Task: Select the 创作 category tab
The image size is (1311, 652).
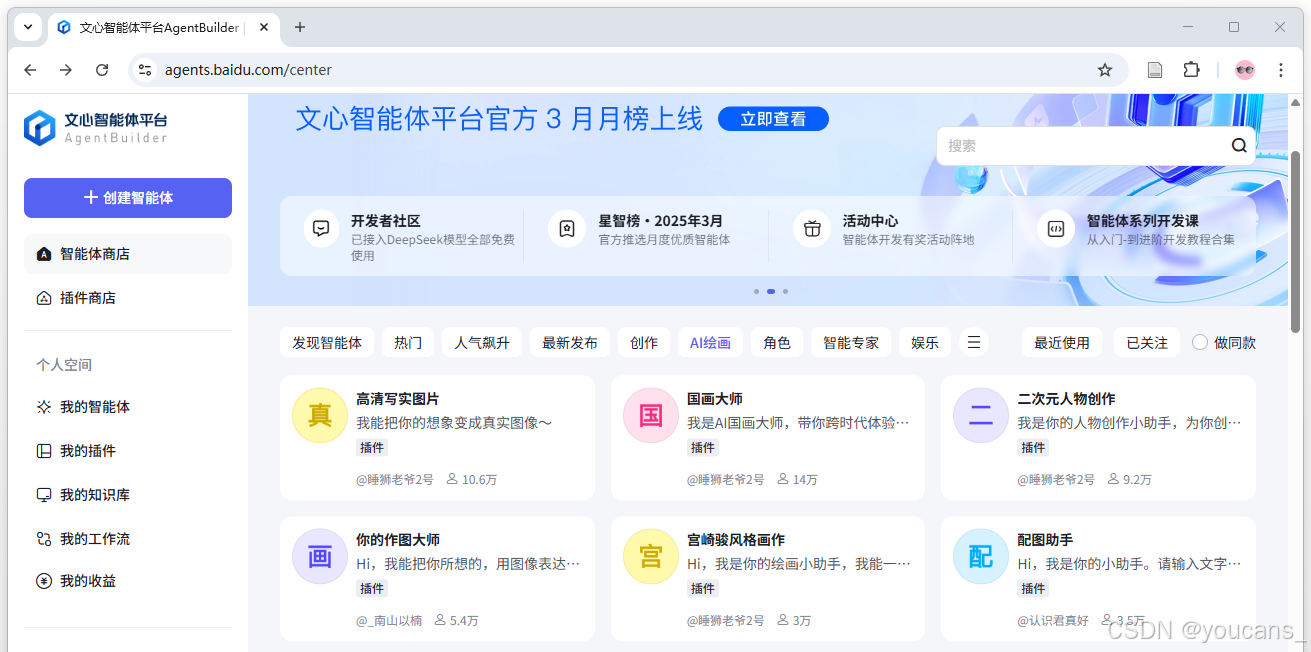Action: [644, 343]
